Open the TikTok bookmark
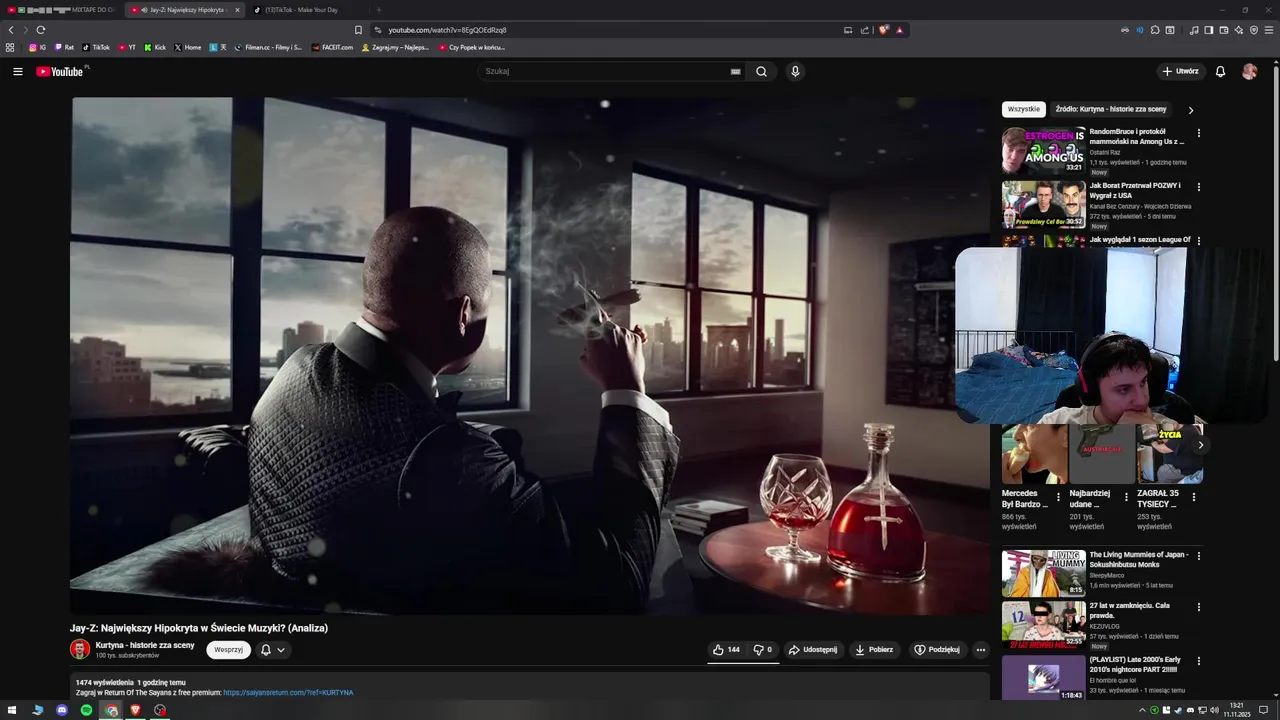1280x720 pixels. click(x=96, y=47)
